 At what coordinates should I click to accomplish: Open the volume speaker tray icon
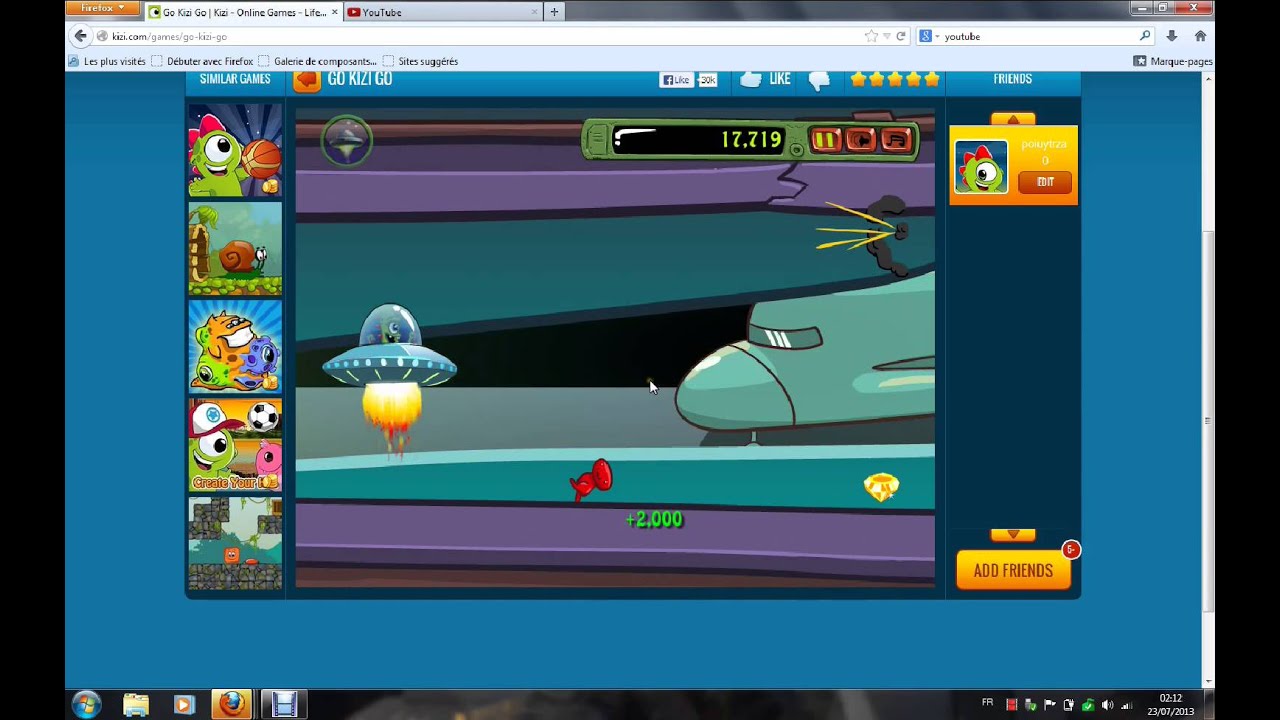[1107, 705]
